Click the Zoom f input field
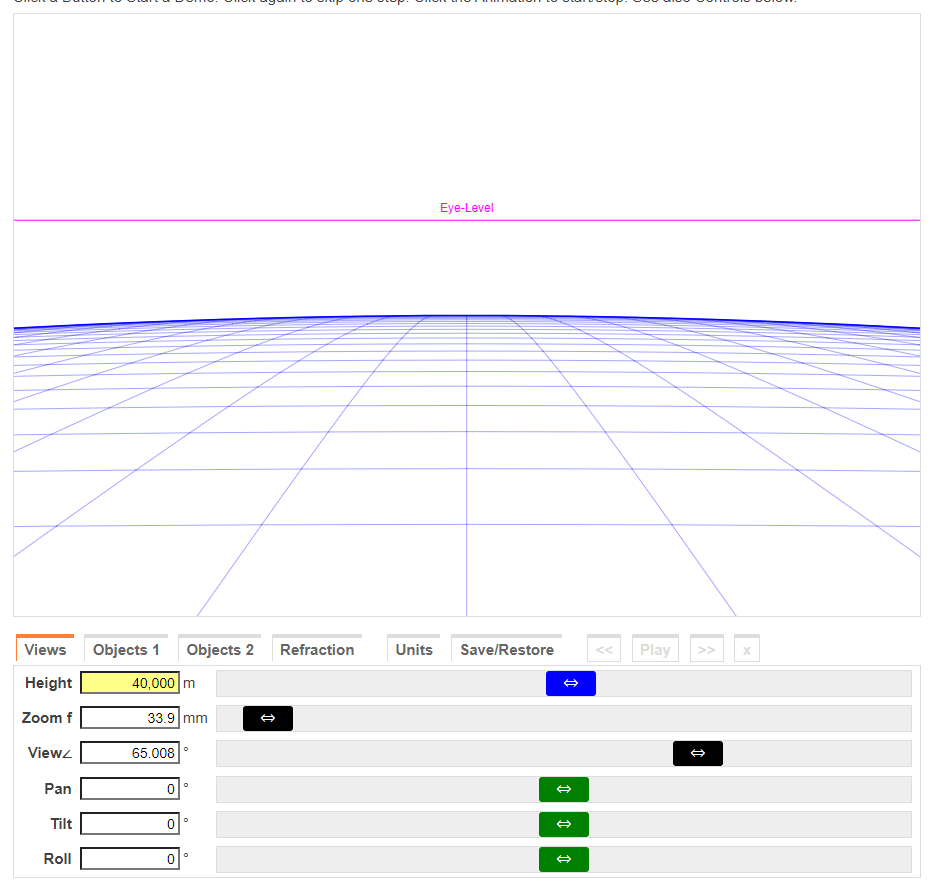Viewport: 936px width, 889px height. [130, 718]
